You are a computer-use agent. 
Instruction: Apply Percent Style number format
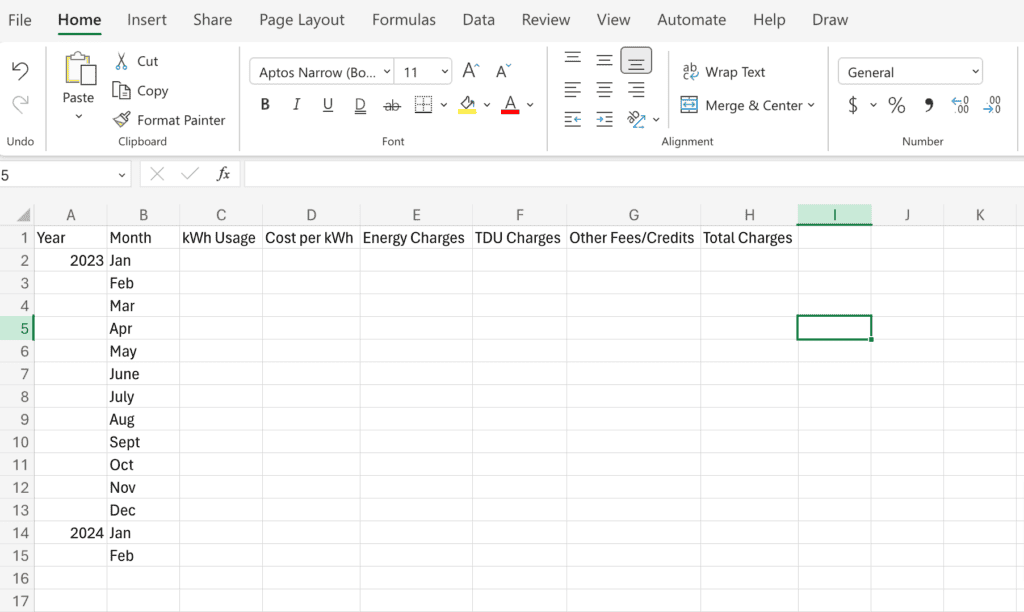click(x=896, y=104)
